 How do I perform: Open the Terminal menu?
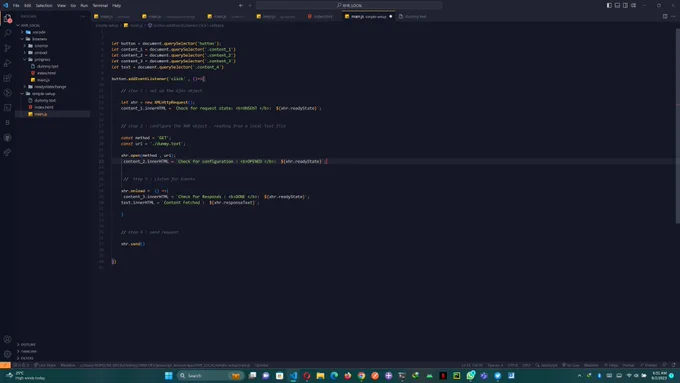click(x=100, y=6)
